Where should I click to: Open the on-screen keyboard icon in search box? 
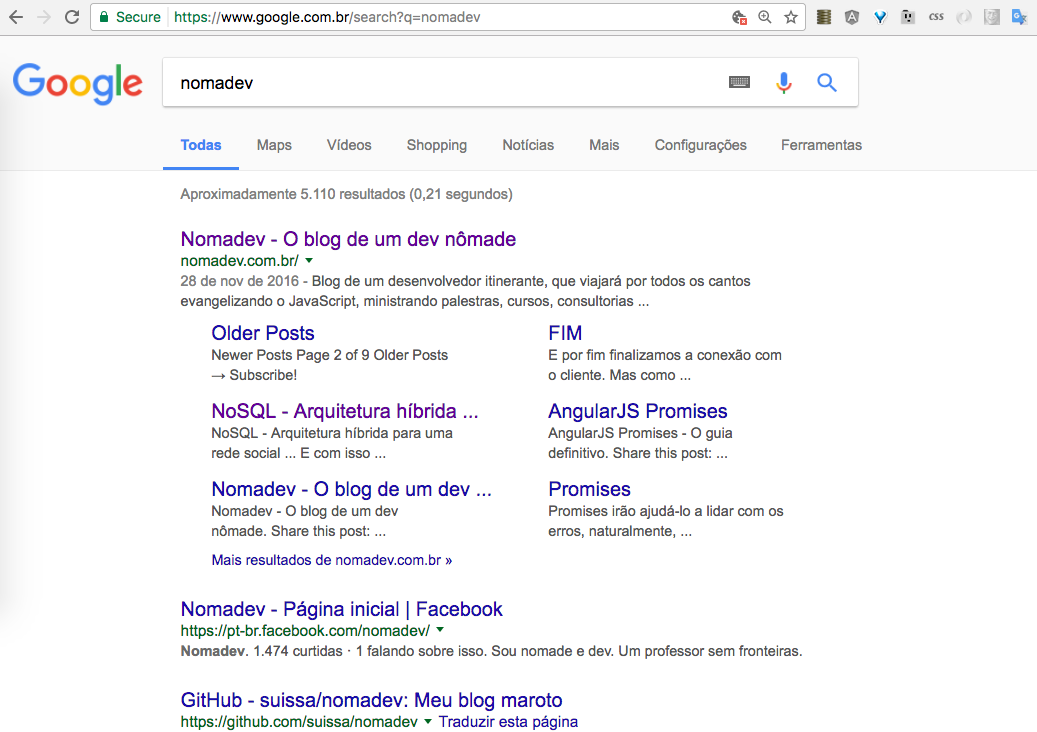coord(739,82)
